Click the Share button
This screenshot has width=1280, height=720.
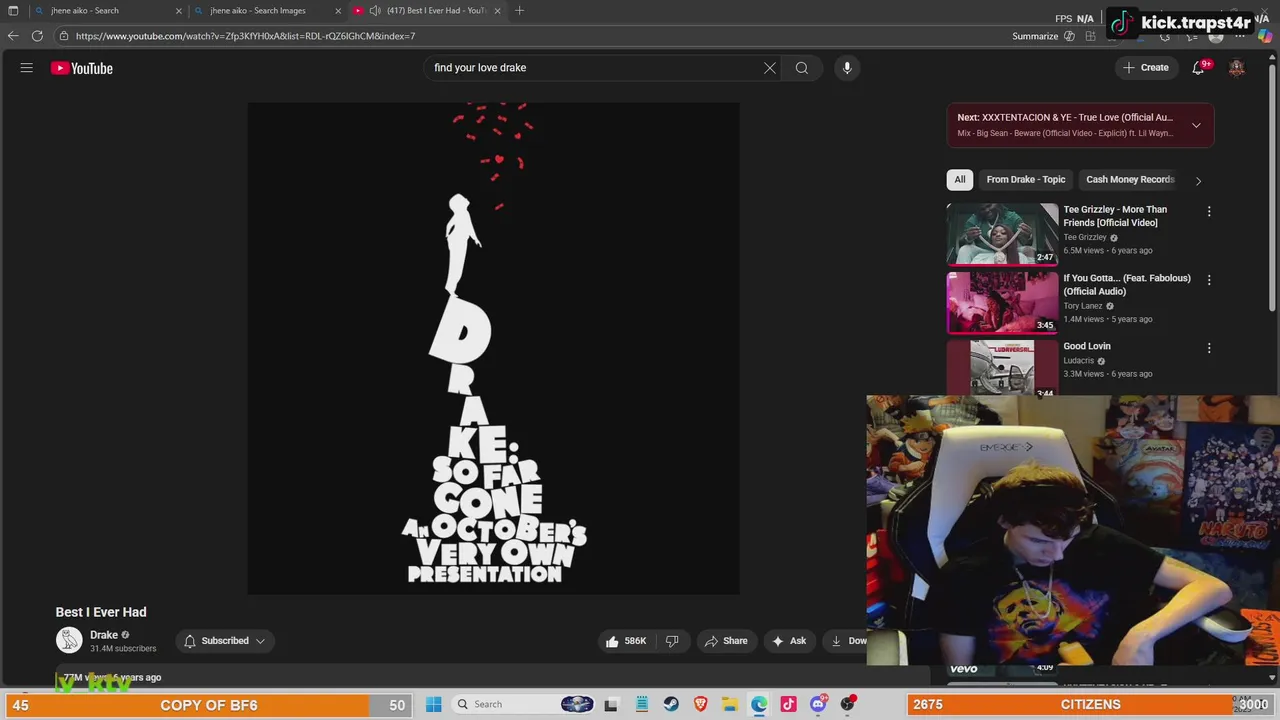point(726,641)
